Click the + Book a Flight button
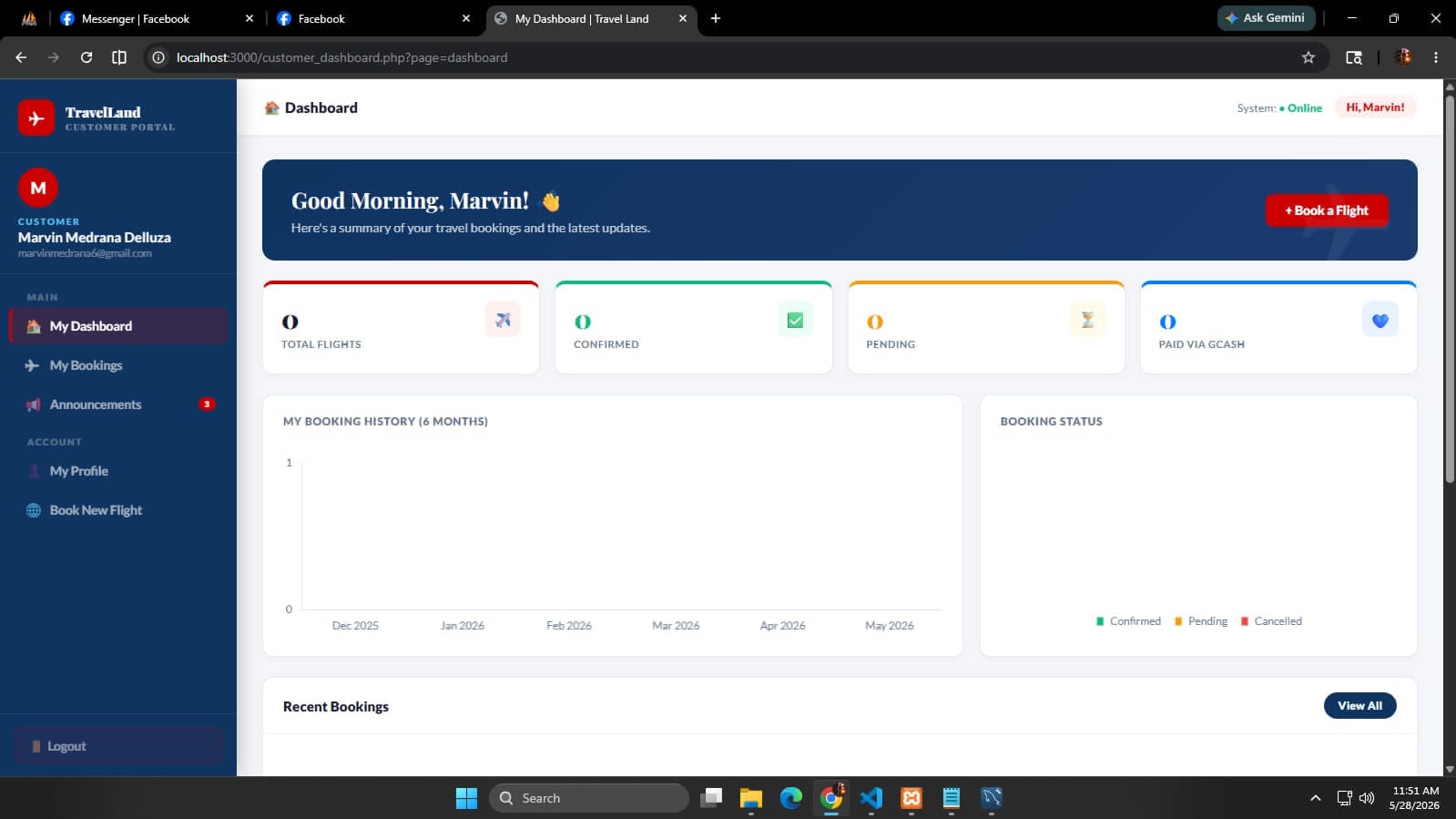The image size is (1456, 819). [1327, 210]
